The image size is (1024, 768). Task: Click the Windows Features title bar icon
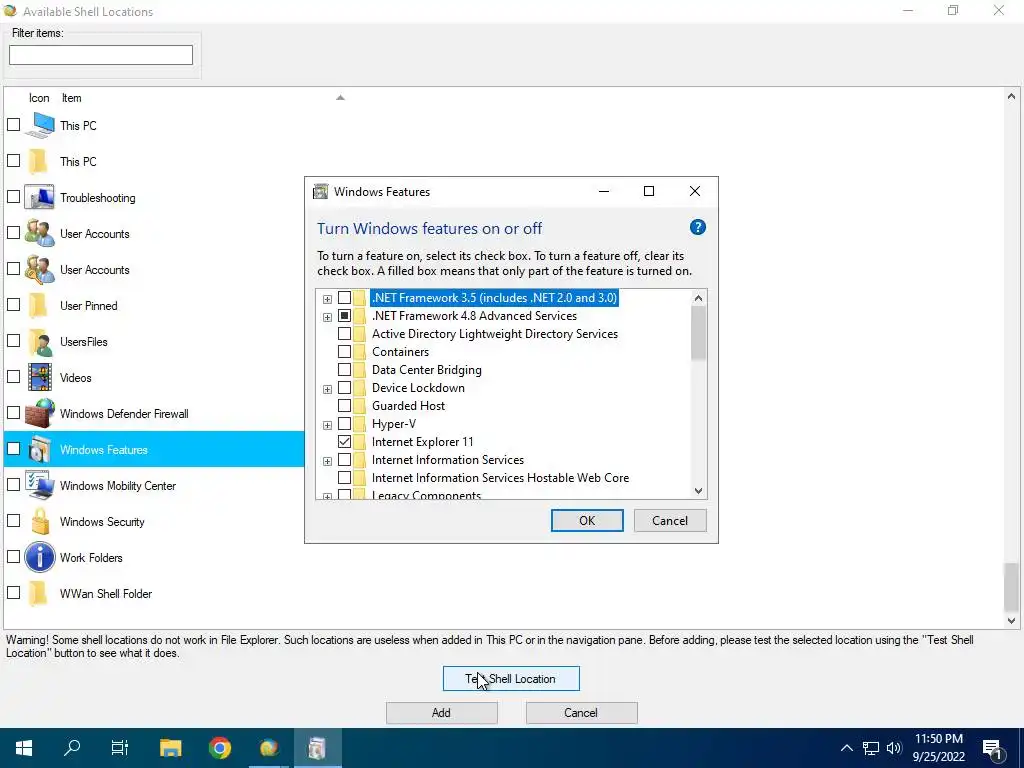pyautogui.click(x=321, y=191)
